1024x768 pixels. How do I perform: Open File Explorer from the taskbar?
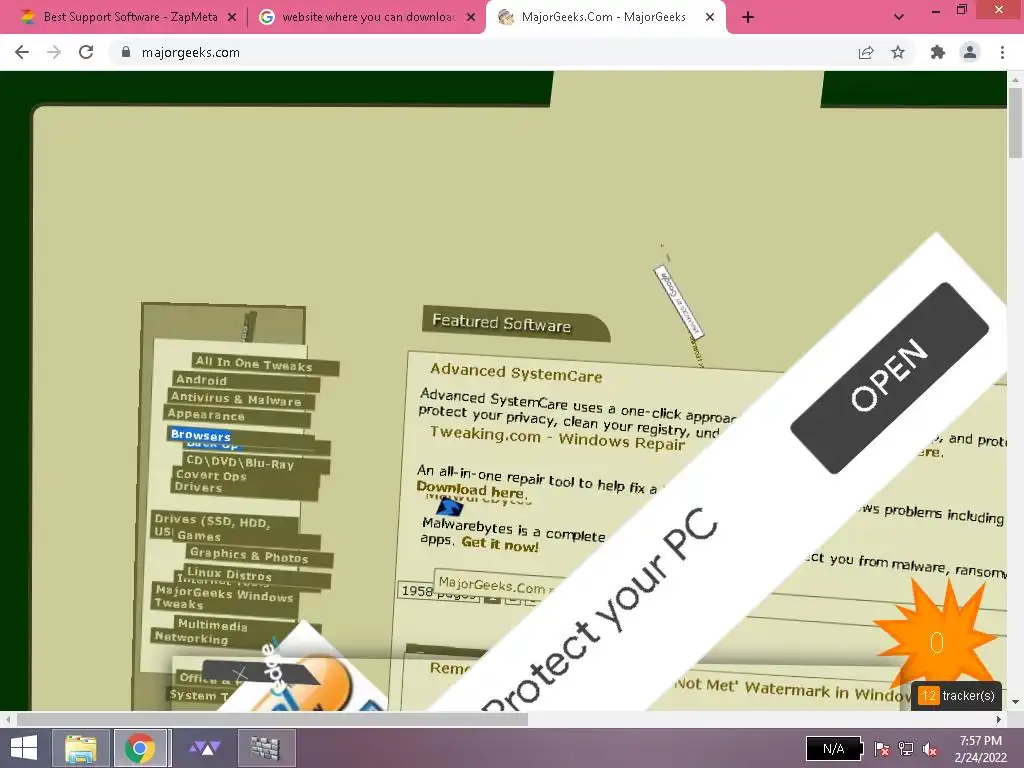[x=80, y=748]
